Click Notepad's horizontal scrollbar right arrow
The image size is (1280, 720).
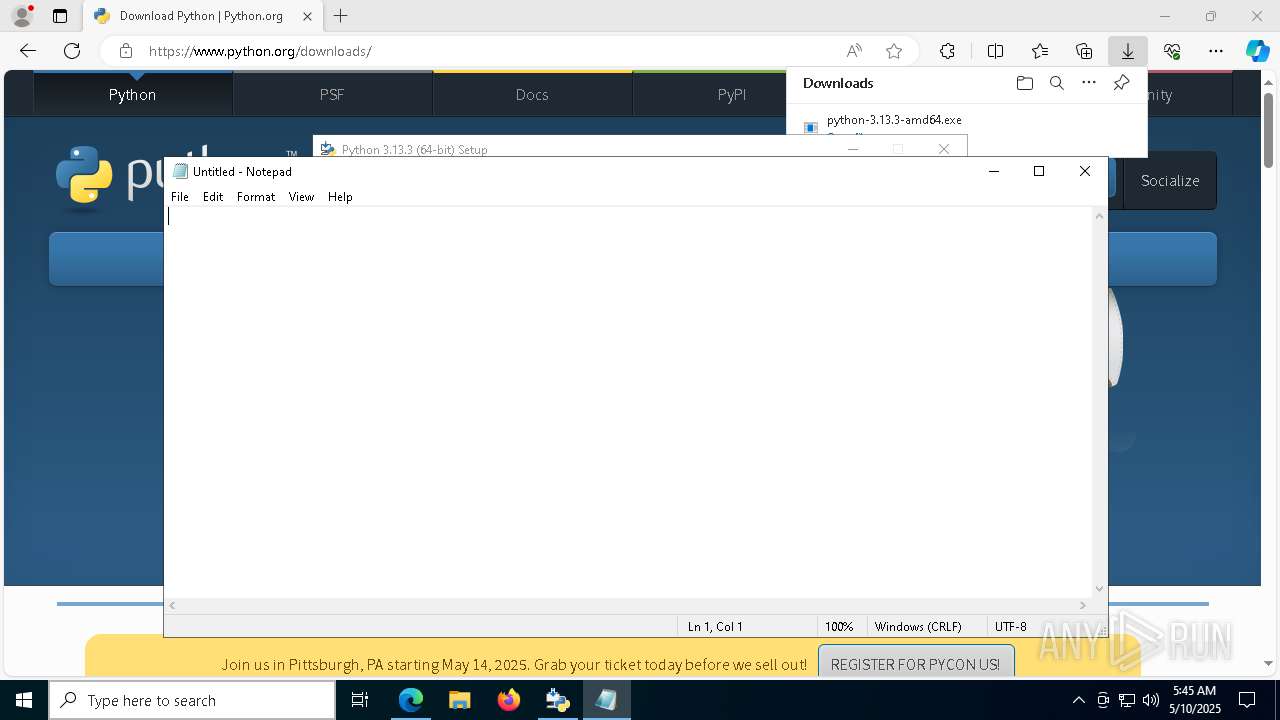[x=1083, y=605]
